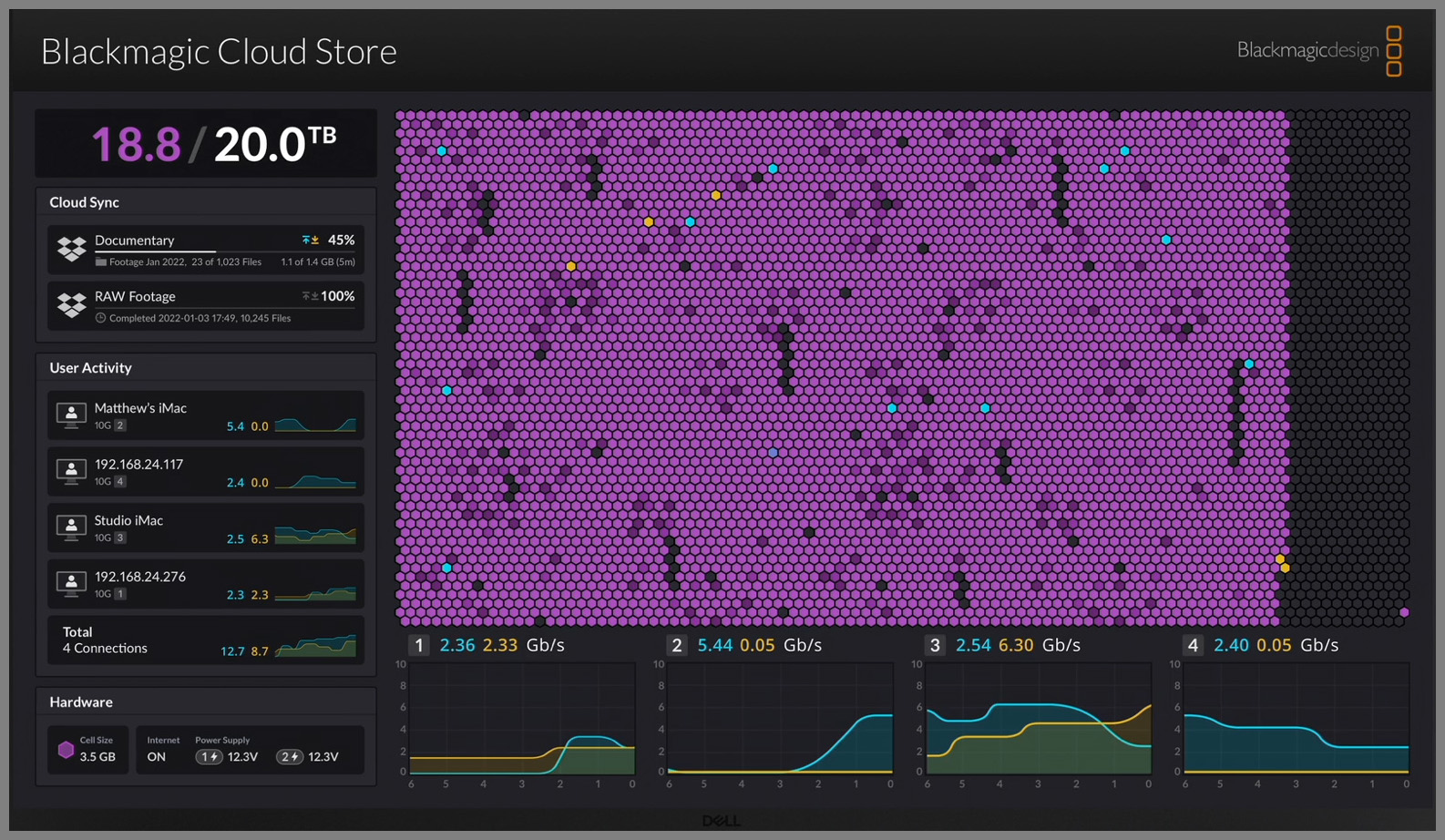
Task: Select the Documentary sync job name
Action: pos(134,241)
